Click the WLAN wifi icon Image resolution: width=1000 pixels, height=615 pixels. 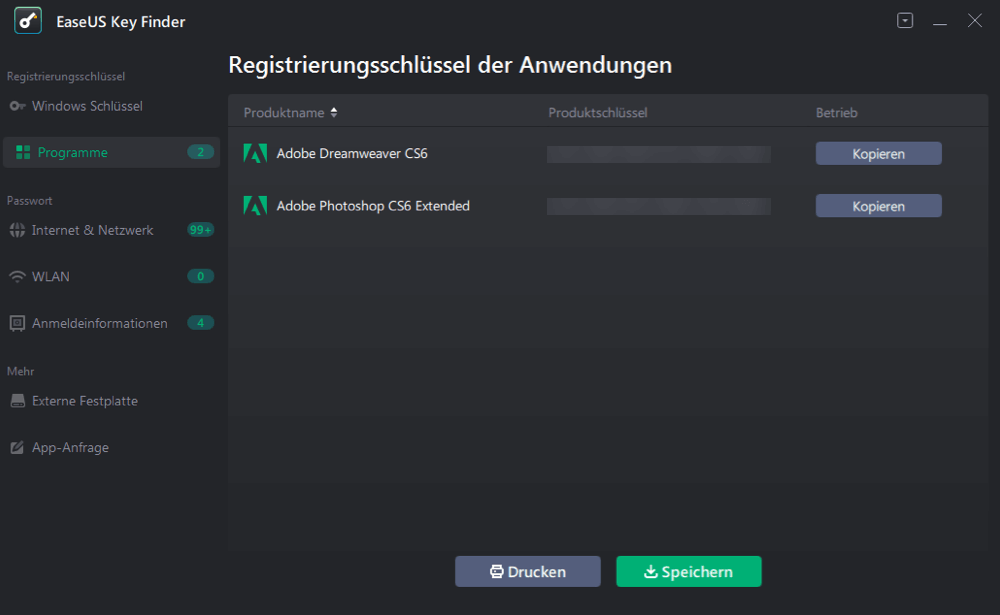click(17, 276)
